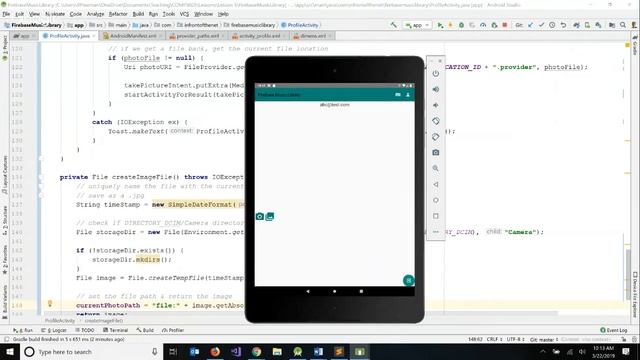Image resolution: width=640 pixels, height=360 pixels.
Task: Tap the Android home navigation button on the tablet screen
Action: click(335, 291)
